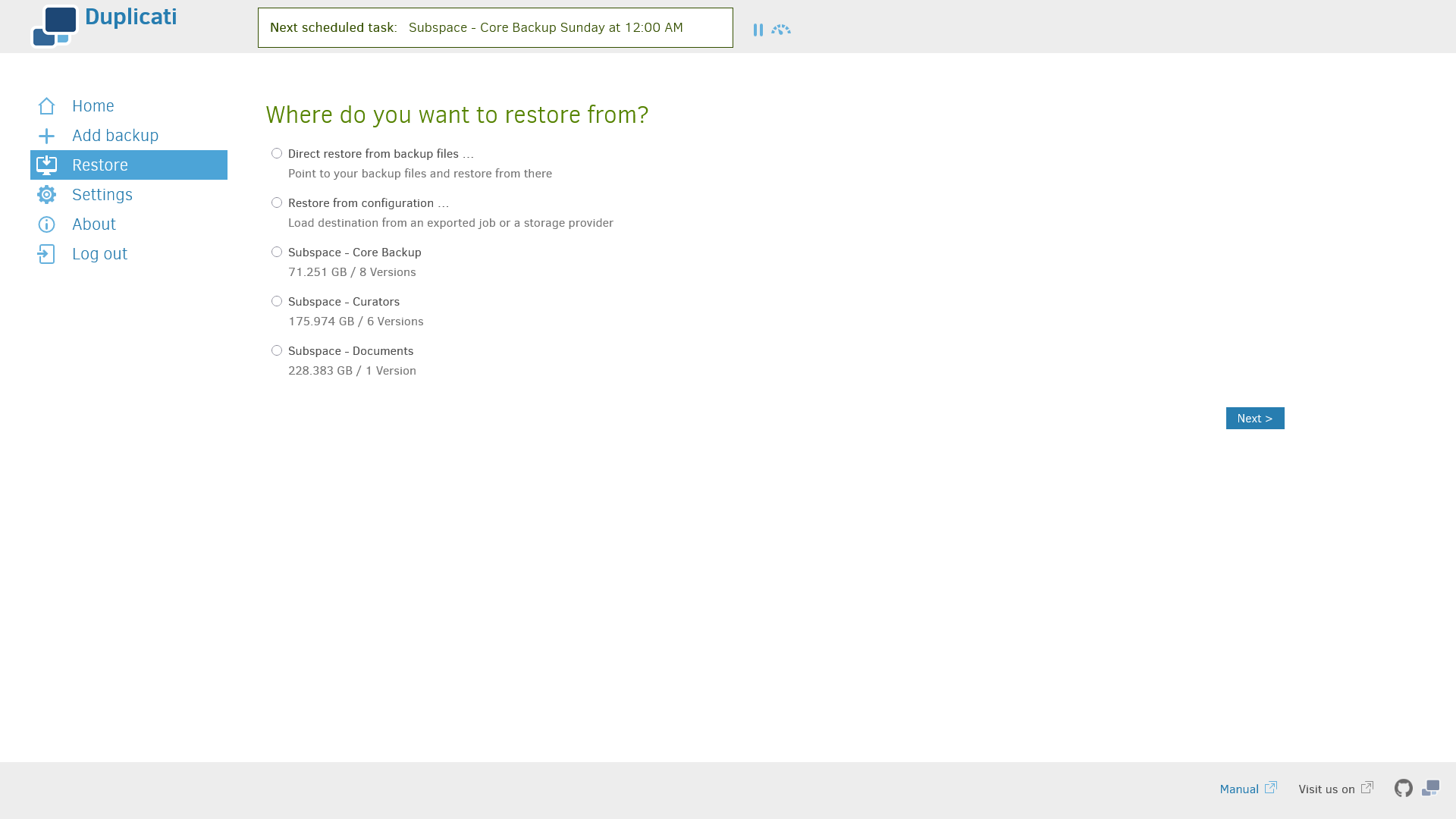Click the Home house icon
The width and height of the screenshot is (1456, 819).
[x=47, y=106]
